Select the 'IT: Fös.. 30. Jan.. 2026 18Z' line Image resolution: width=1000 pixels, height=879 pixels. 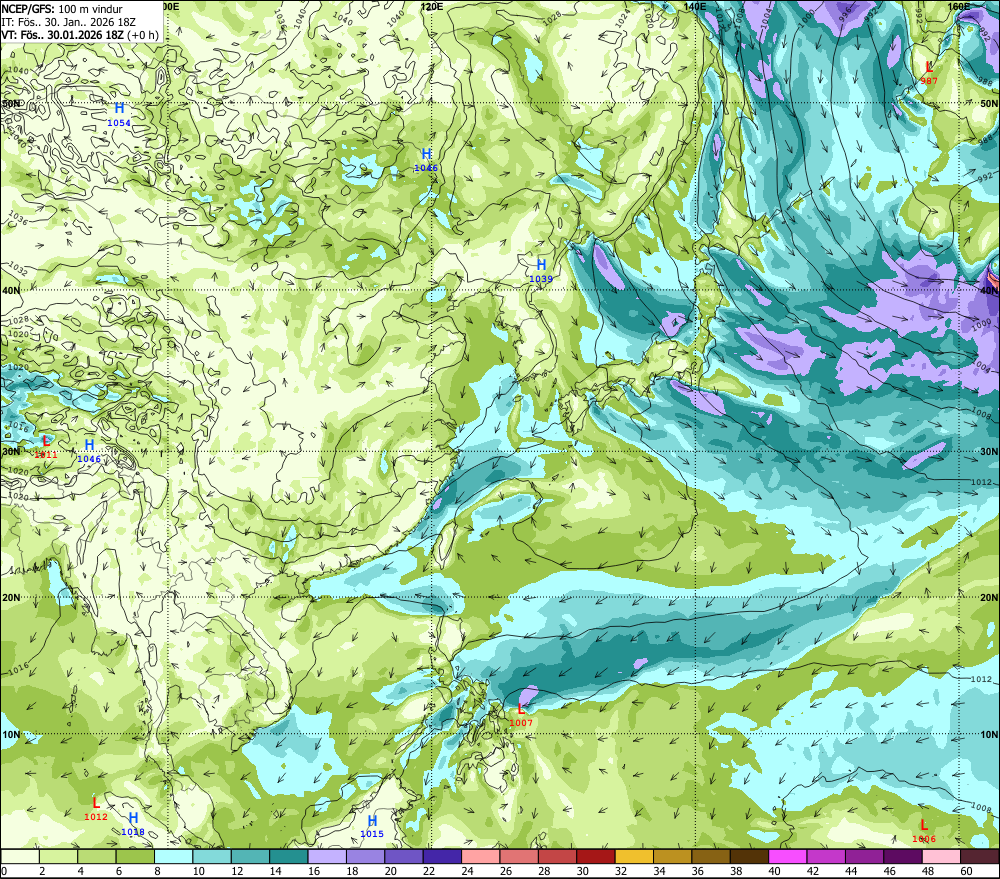68,22
